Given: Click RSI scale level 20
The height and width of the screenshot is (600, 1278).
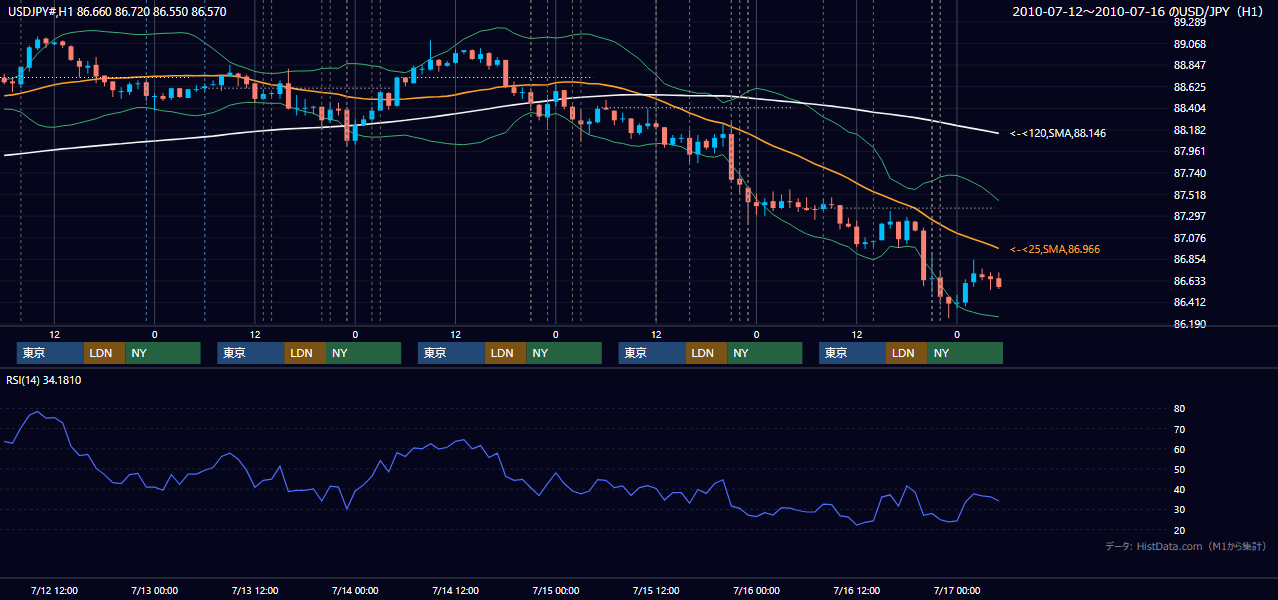Looking at the screenshot, I should click(1180, 530).
